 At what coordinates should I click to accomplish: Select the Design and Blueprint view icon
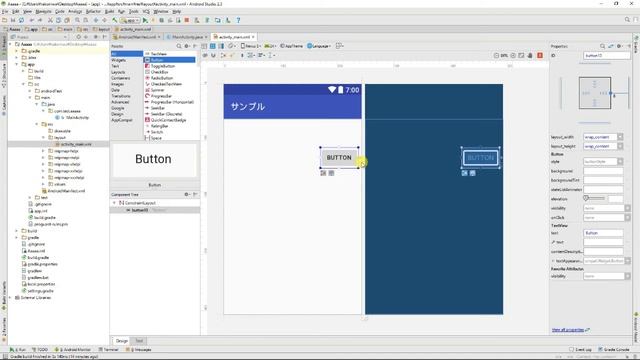coord(221,46)
